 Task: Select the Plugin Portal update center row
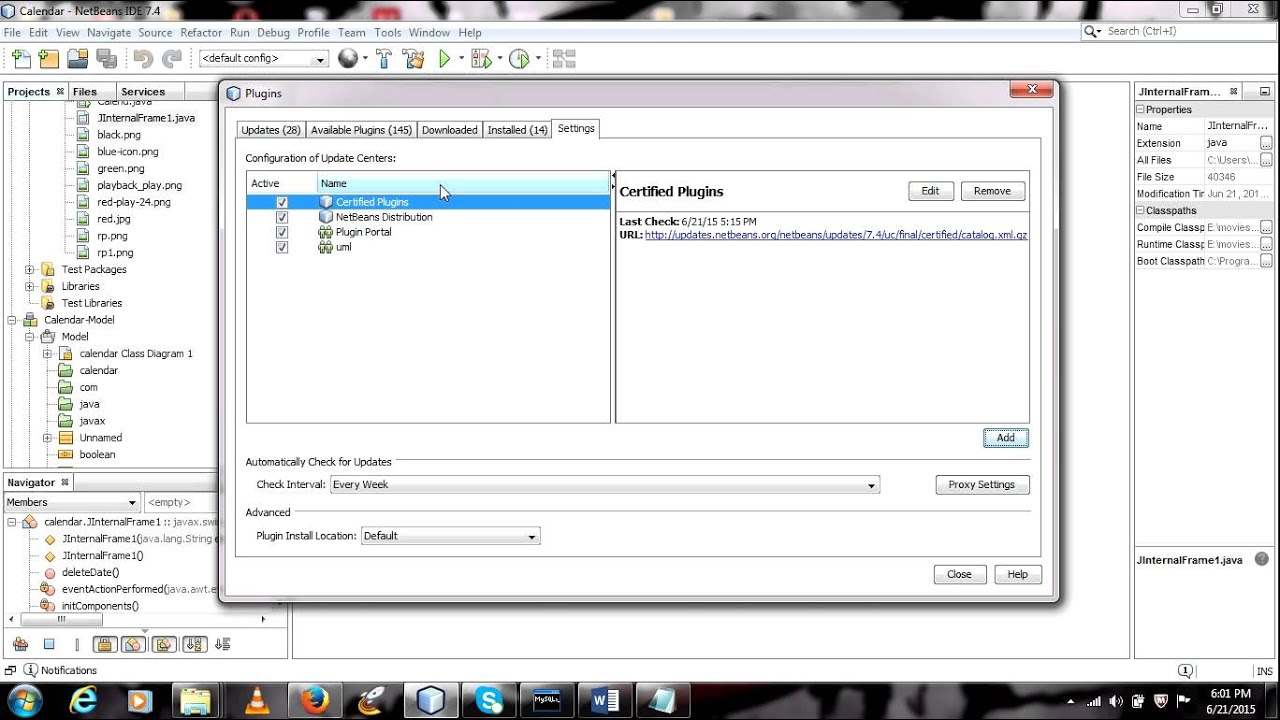[428, 232]
